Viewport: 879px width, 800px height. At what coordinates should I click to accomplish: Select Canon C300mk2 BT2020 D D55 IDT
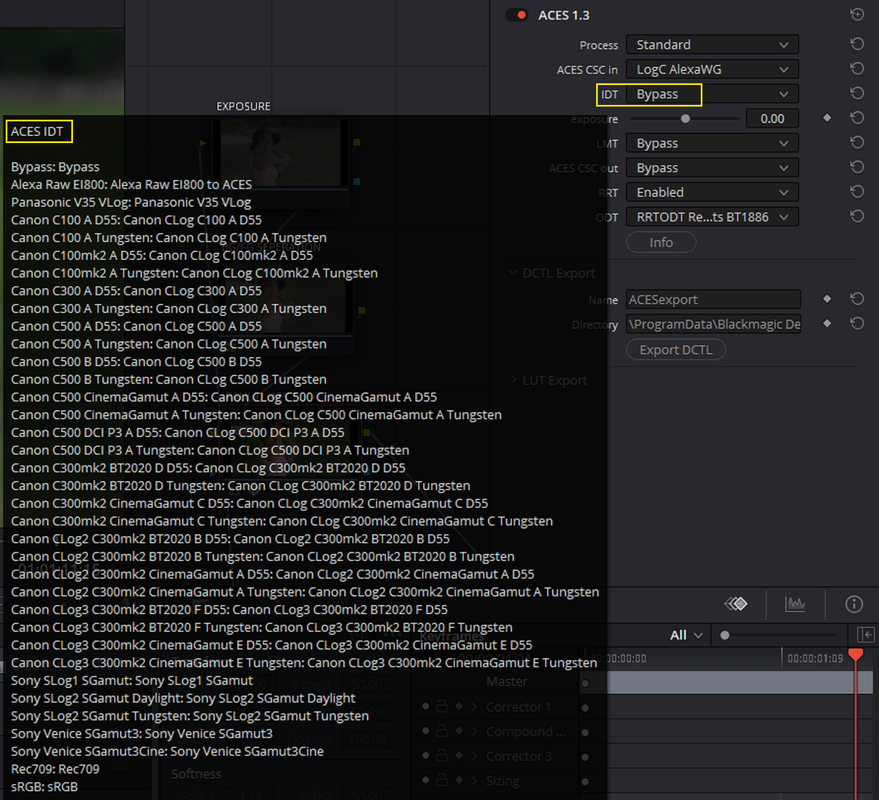[x=208, y=468]
